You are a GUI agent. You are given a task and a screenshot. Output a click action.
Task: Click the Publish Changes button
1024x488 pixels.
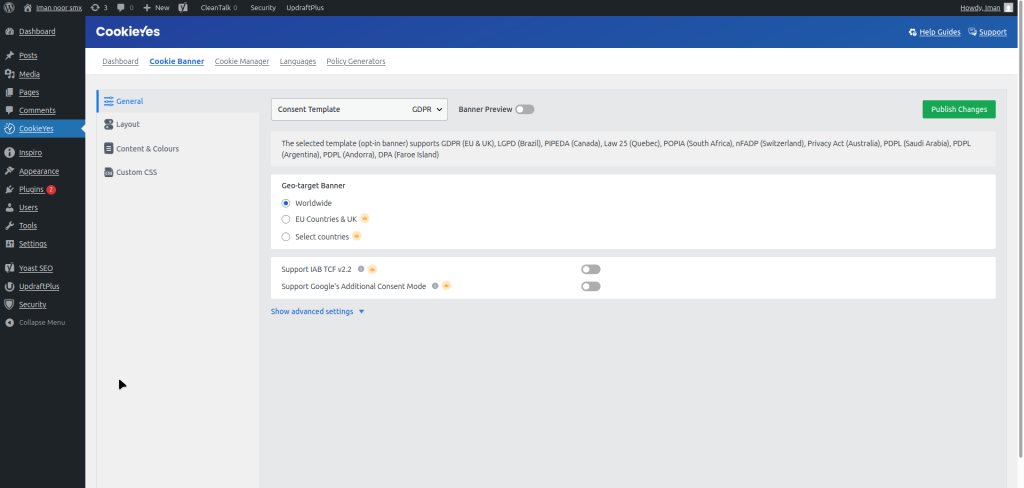(958, 109)
